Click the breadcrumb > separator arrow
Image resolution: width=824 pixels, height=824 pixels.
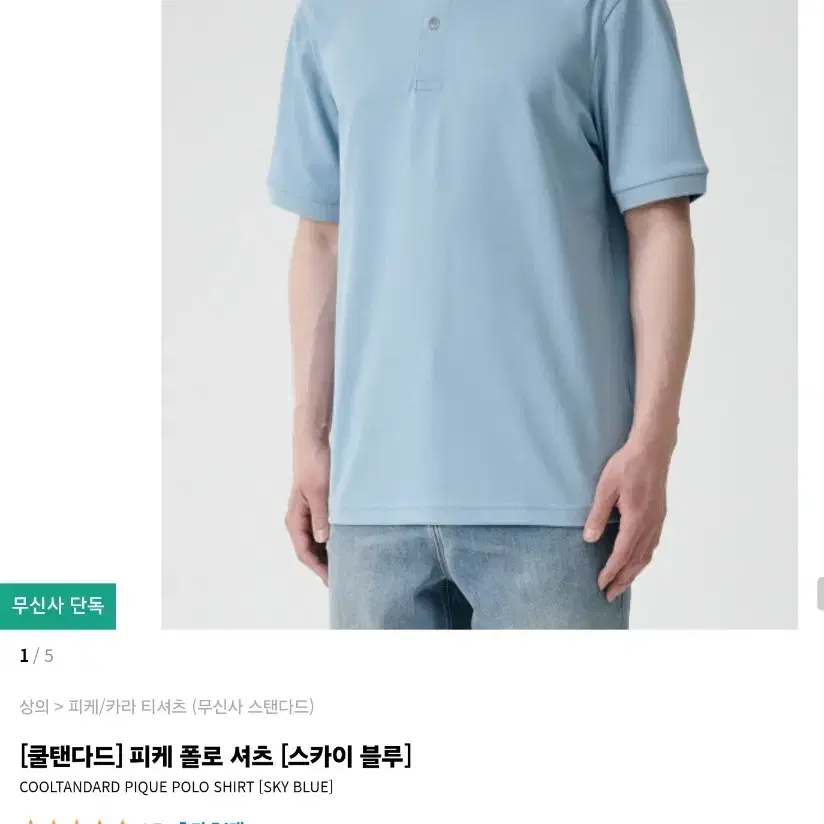click(59, 707)
